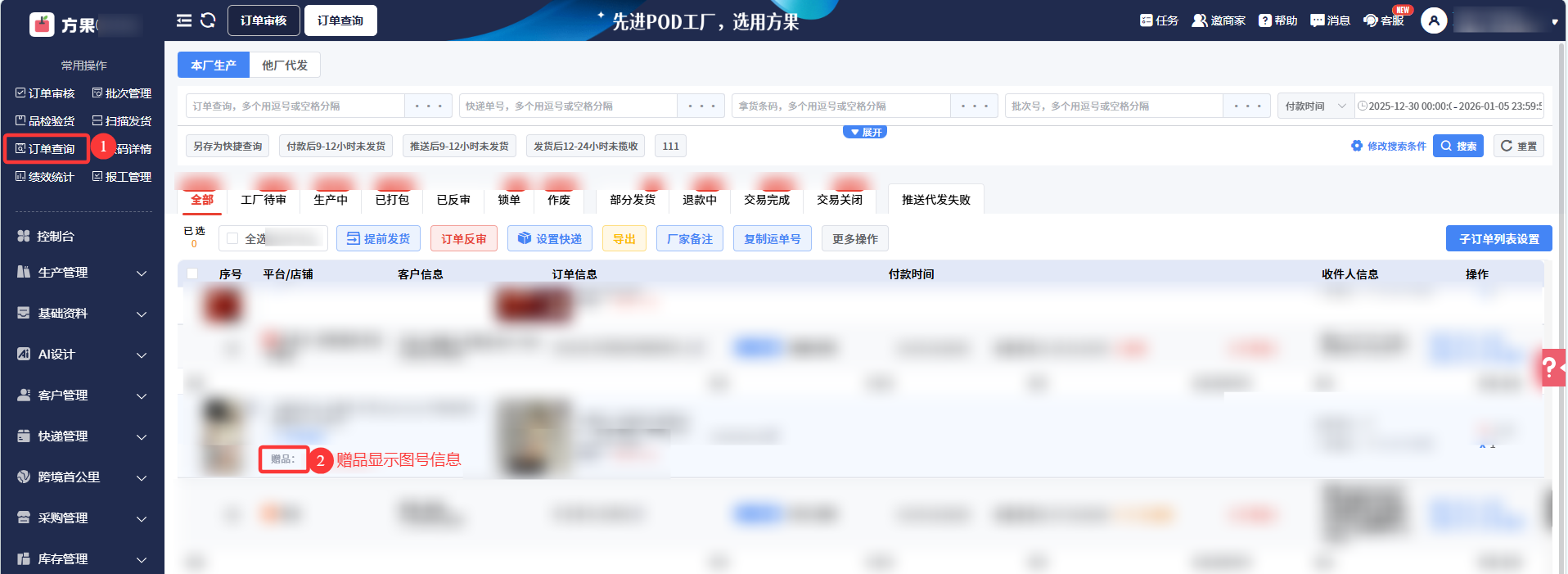Open 订单查询 shortcut in sidebar
This screenshot has height=574, width=1568.
pyautogui.click(x=45, y=149)
